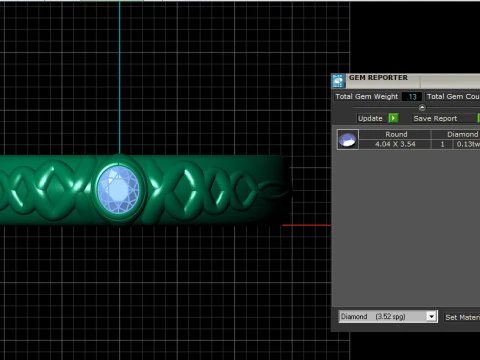This screenshot has height=360, width=480.
Task: Click the gem quantity '1' cell
Action: 442,144
